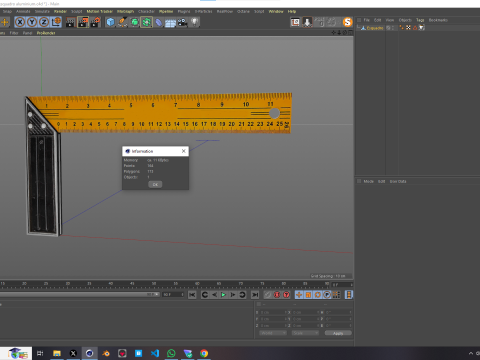This screenshot has width=480, height=360.
Task: Open the Pipeline menu
Action: 166,11
